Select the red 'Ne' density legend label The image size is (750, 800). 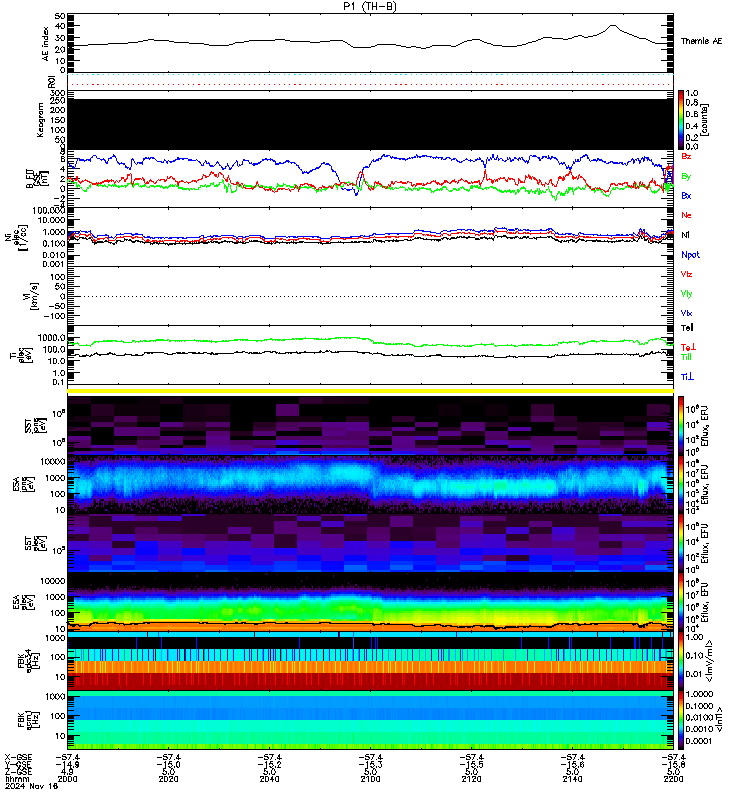[686, 215]
